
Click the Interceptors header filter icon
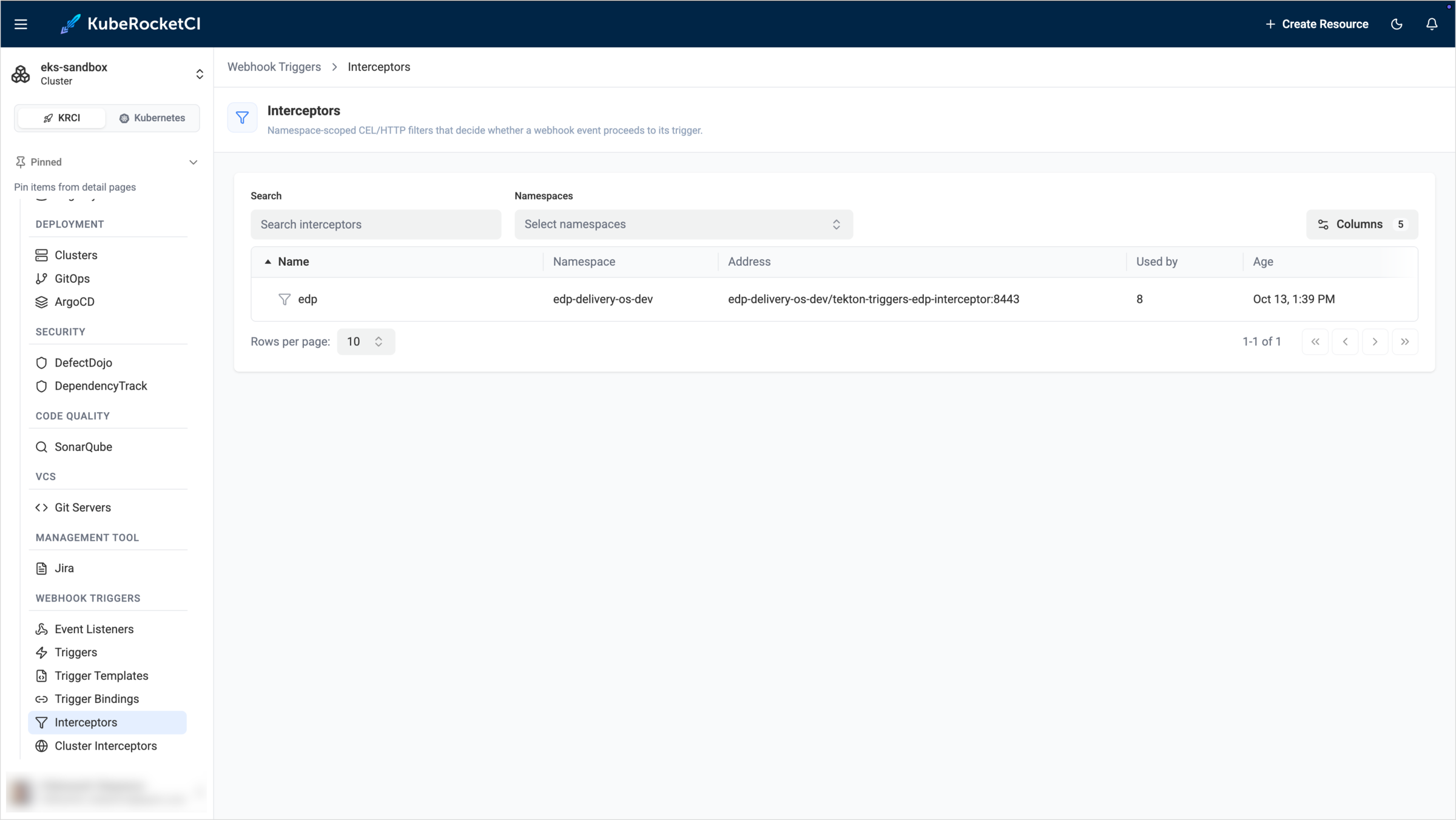click(242, 118)
